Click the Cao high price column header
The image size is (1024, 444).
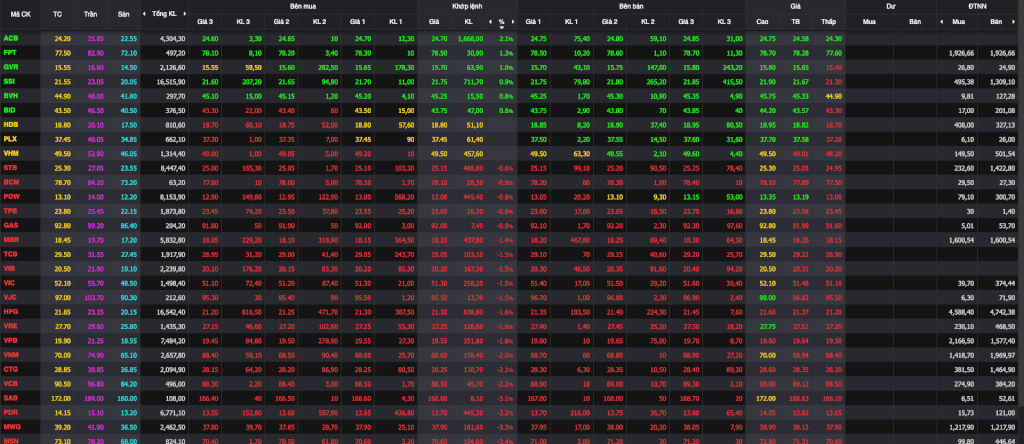coord(762,22)
